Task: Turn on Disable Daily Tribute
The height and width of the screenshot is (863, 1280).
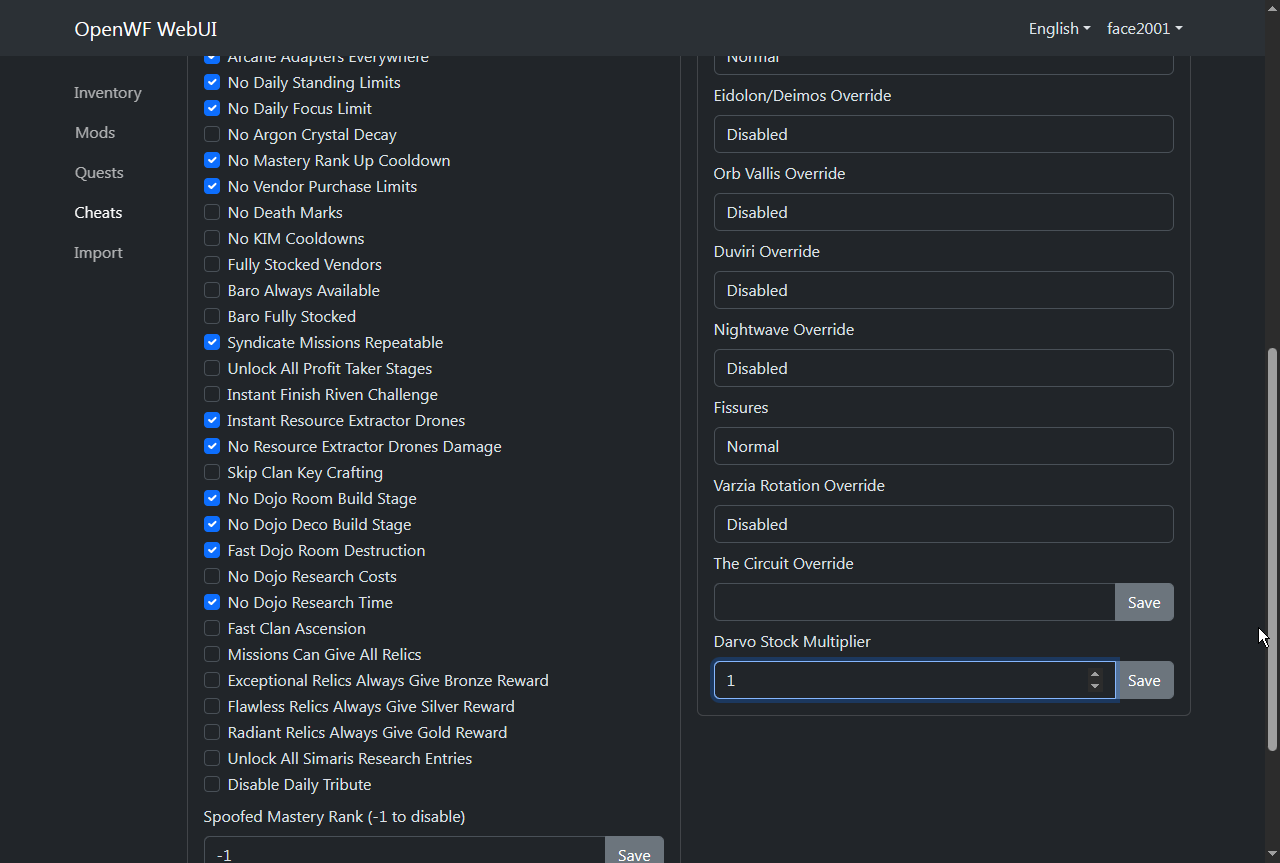Action: coord(212,784)
